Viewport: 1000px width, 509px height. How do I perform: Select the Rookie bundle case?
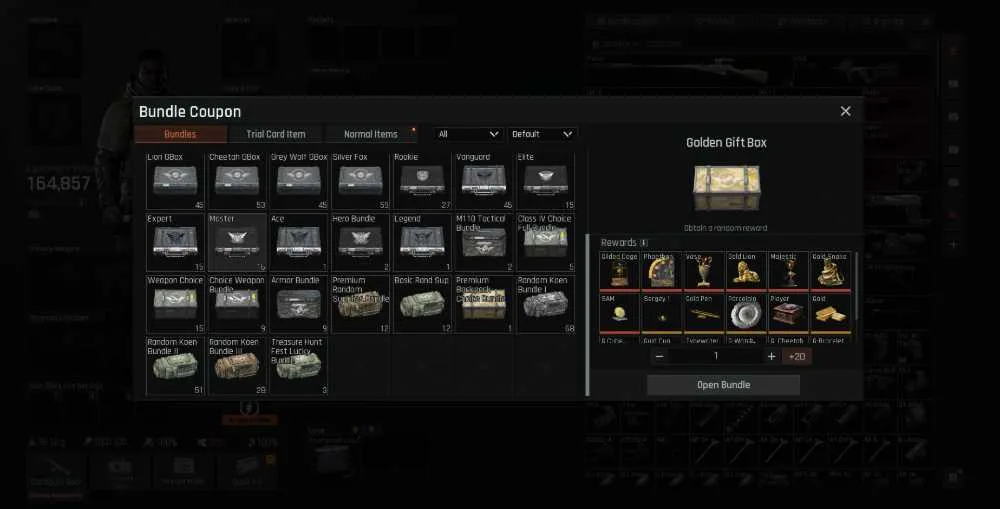pos(422,181)
